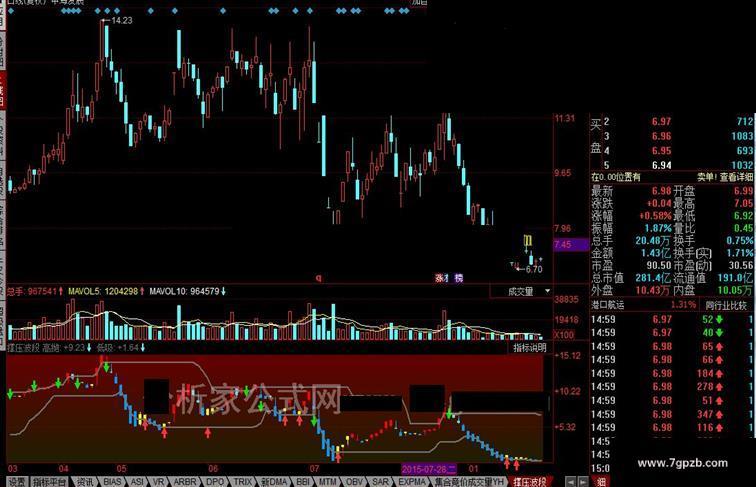Click the 总市值 281.4亿 value
Viewport: 756px width, 487px height.
653,278
